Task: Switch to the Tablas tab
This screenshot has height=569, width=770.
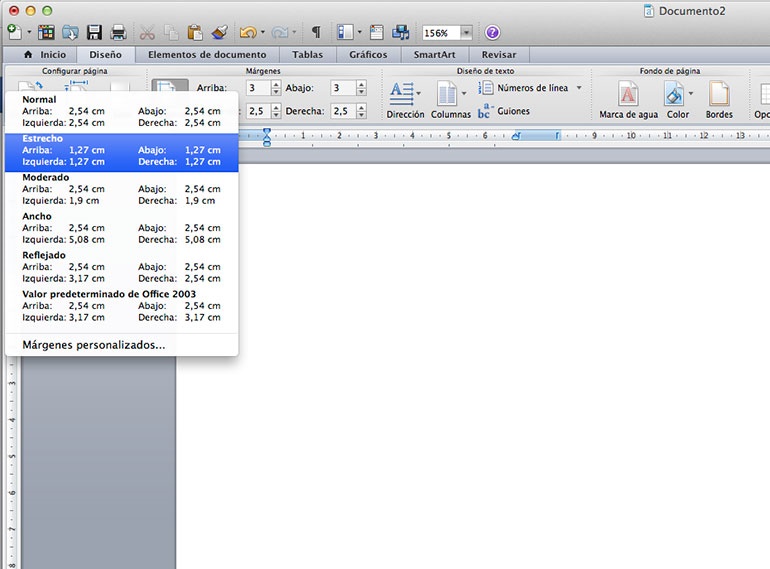Action: tap(307, 54)
